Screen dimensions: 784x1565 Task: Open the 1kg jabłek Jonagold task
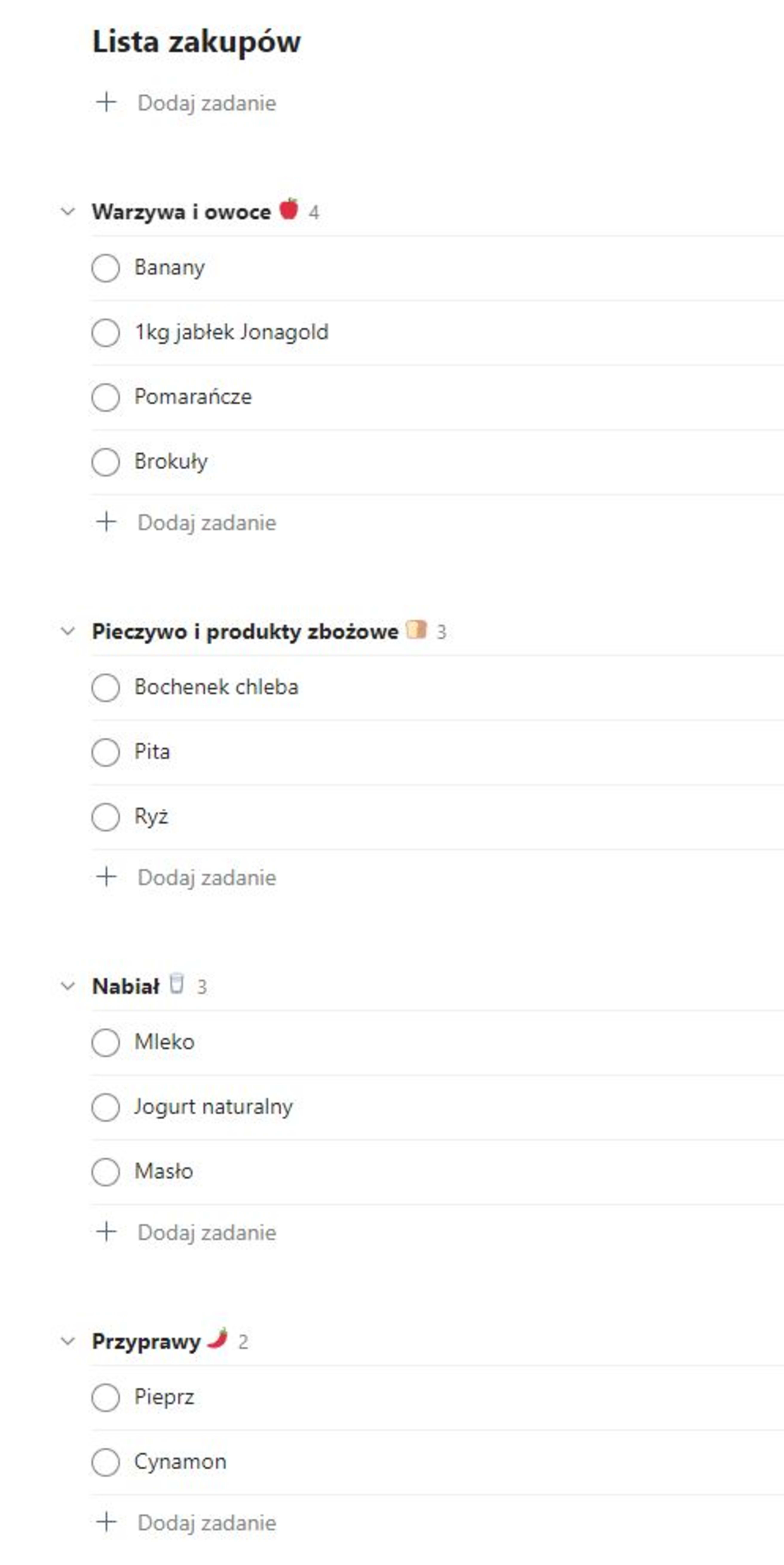tap(231, 332)
